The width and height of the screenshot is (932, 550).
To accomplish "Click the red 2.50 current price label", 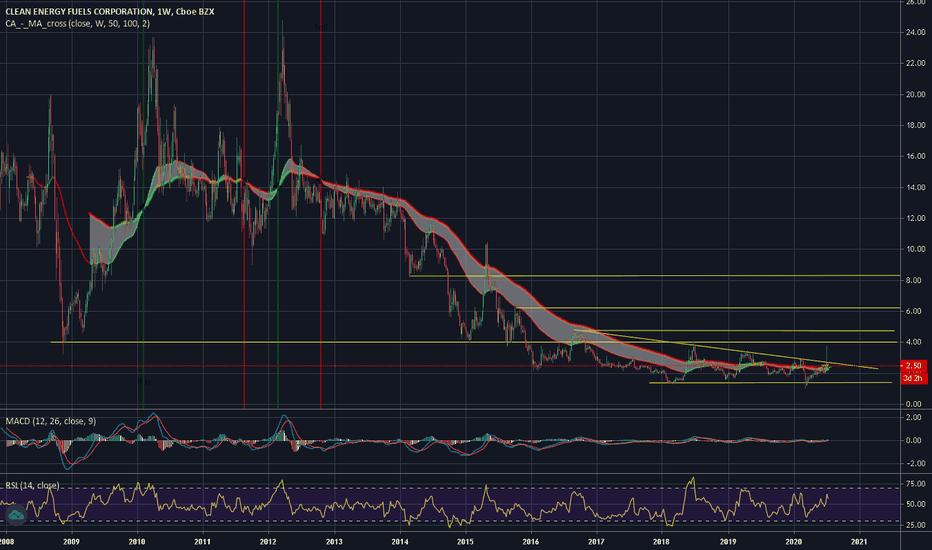I will (914, 366).
